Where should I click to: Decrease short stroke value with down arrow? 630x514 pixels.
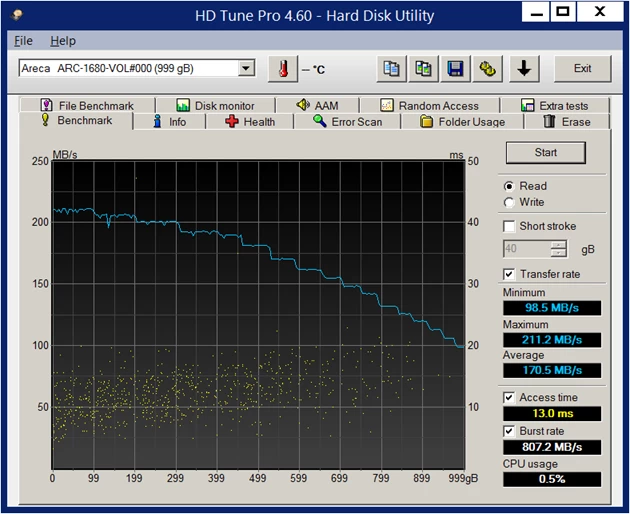click(x=558, y=253)
